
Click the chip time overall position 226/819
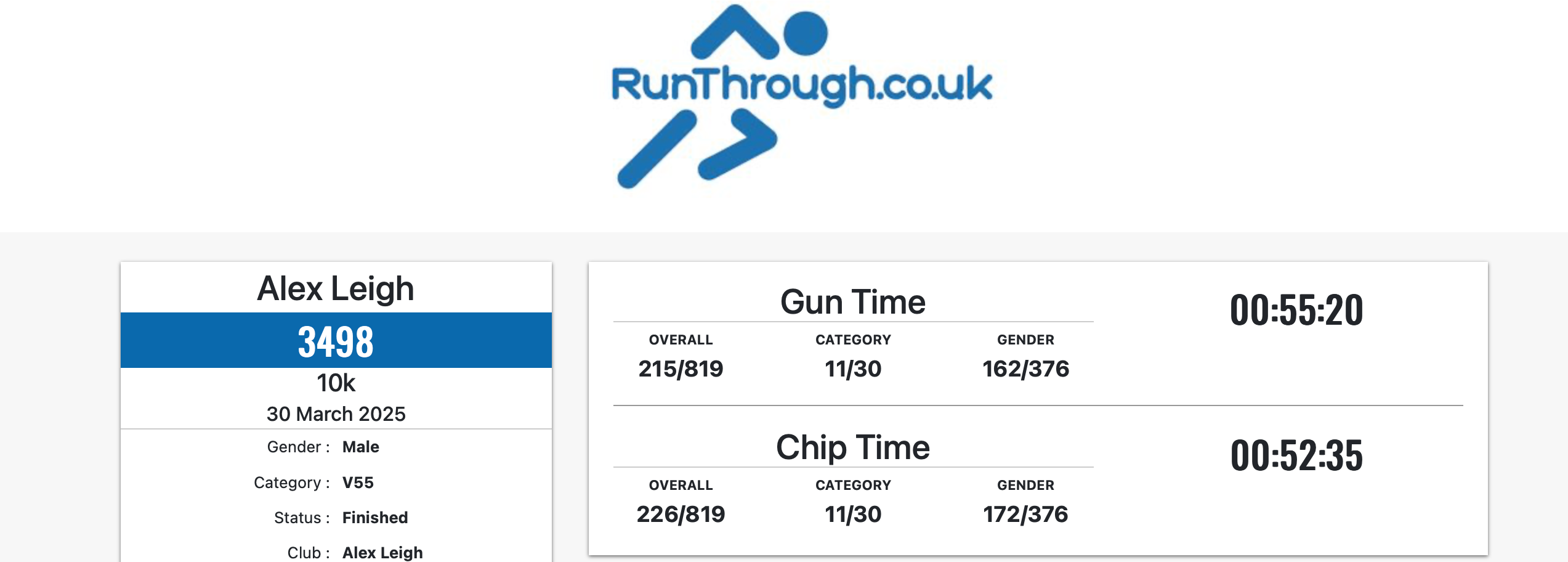(x=681, y=515)
